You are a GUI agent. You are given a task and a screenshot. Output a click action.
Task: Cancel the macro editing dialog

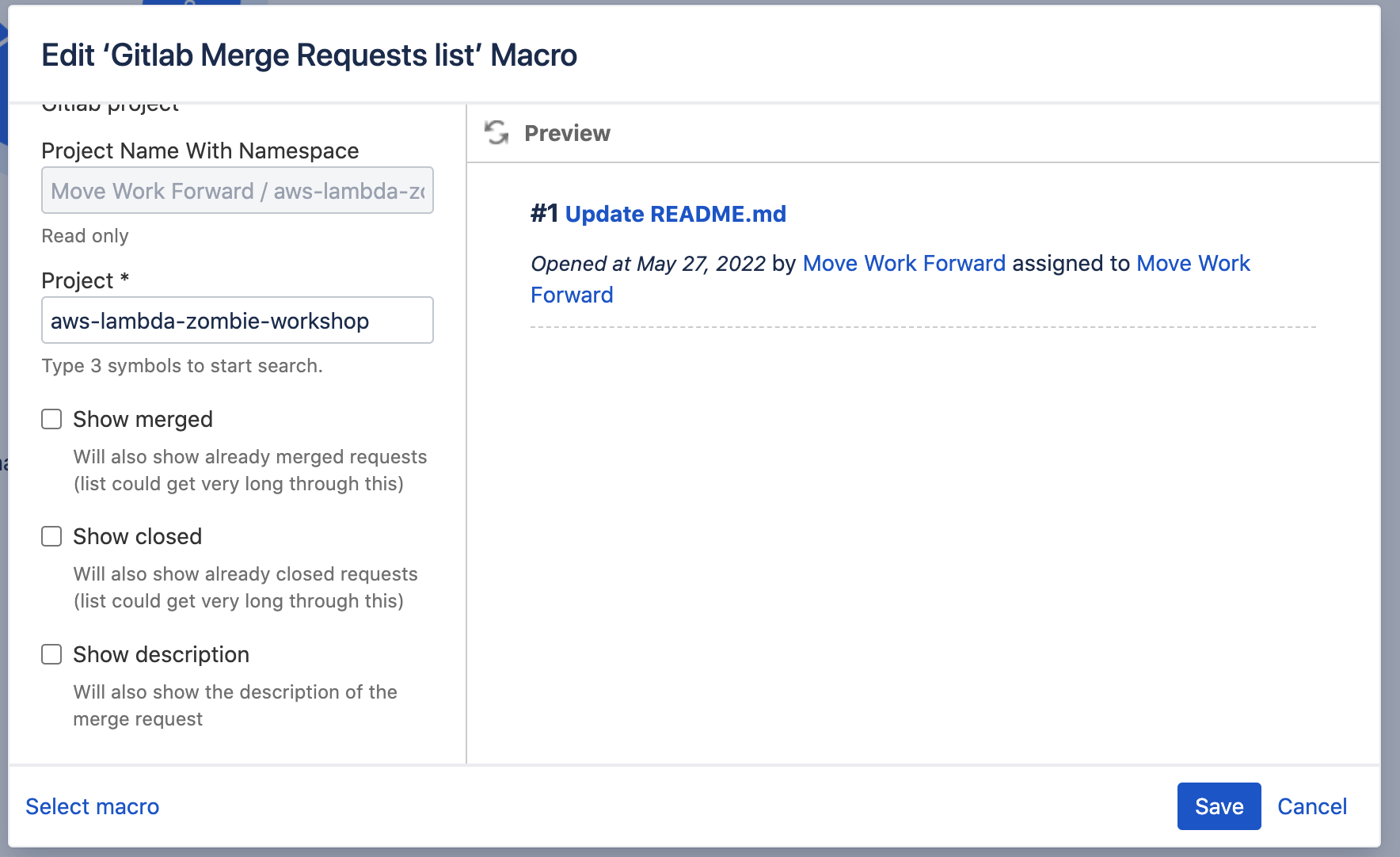[1311, 806]
